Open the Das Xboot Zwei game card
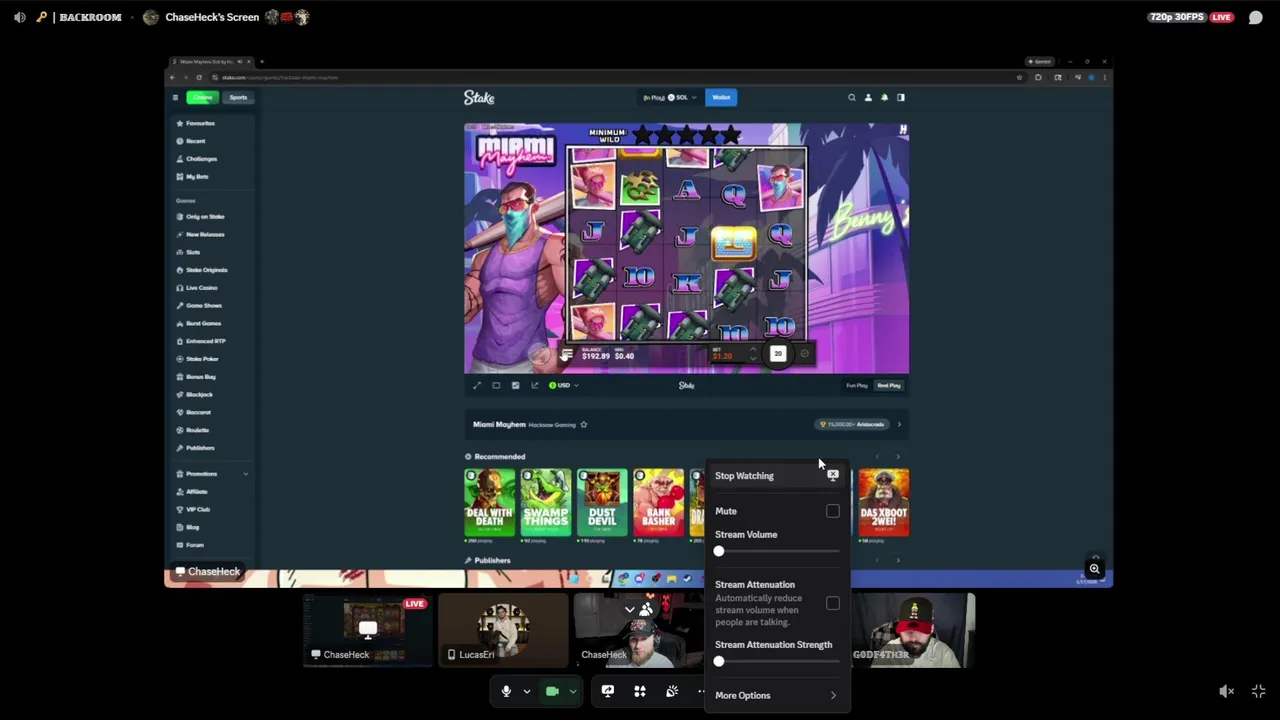Image resolution: width=1280 pixels, height=720 pixels. (x=884, y=502)
